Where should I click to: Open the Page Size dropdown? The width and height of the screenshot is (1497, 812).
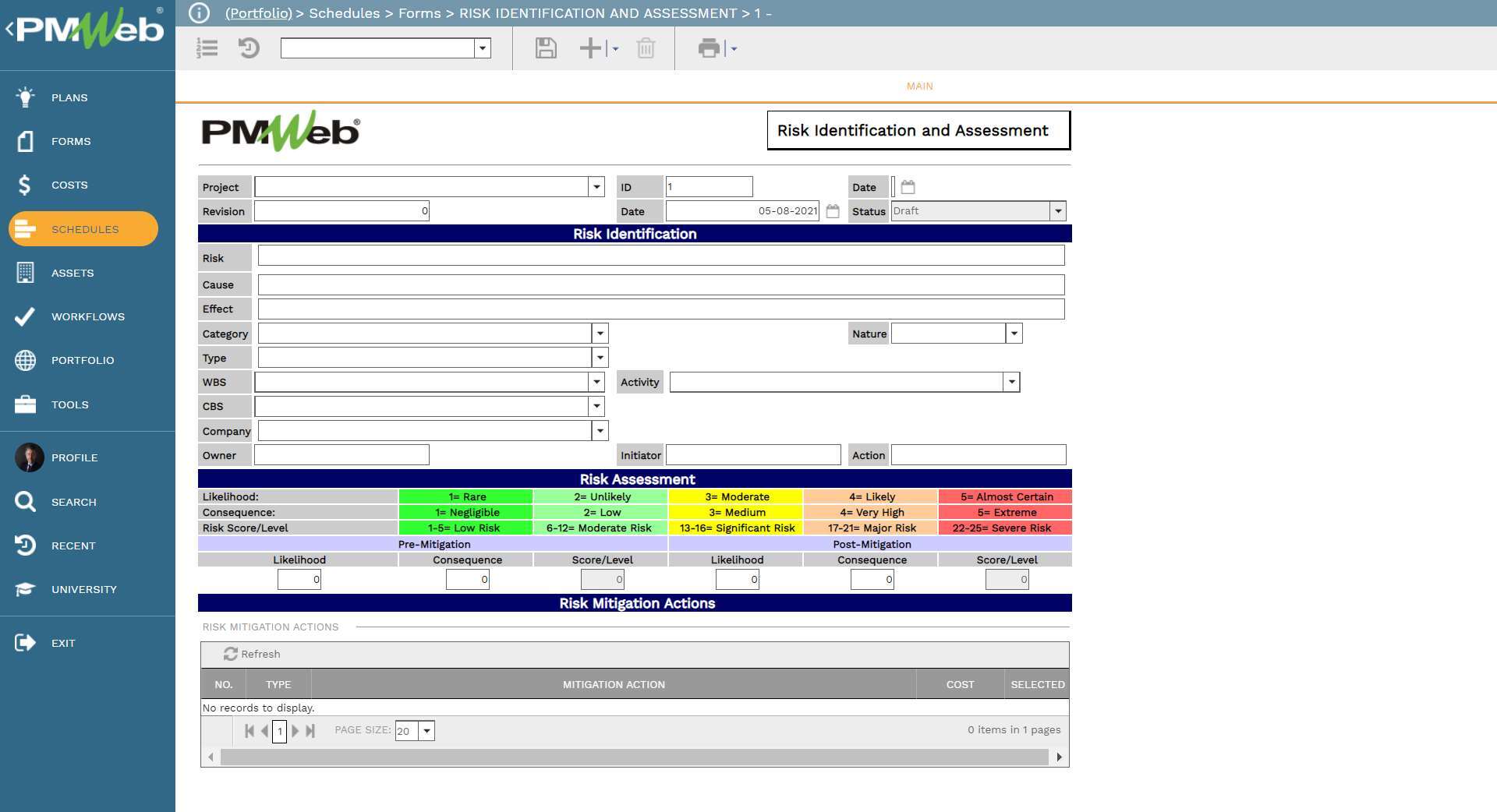(x=426, y=731)
